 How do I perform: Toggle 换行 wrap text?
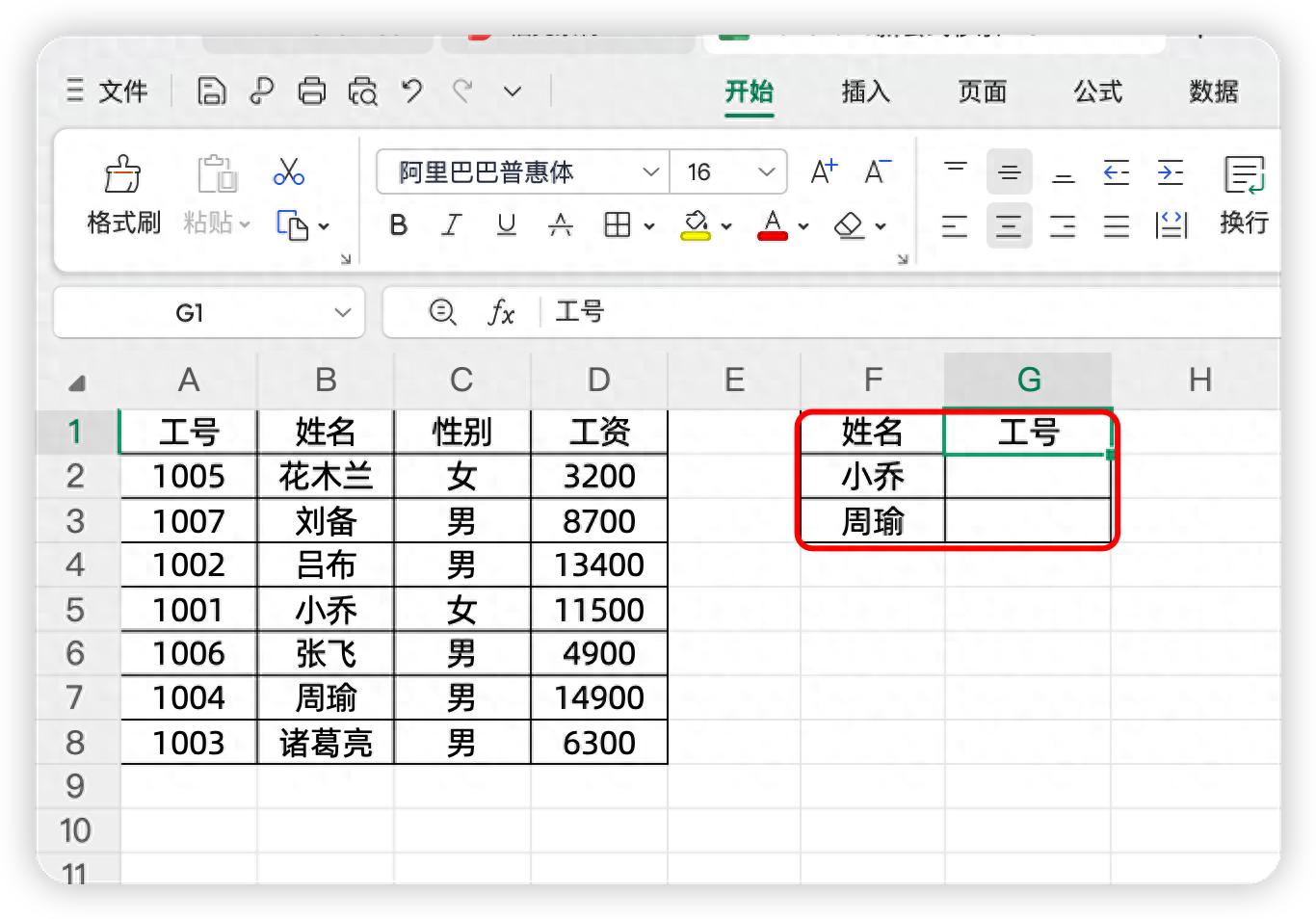pyautogui.click(x=1244, y=197)
